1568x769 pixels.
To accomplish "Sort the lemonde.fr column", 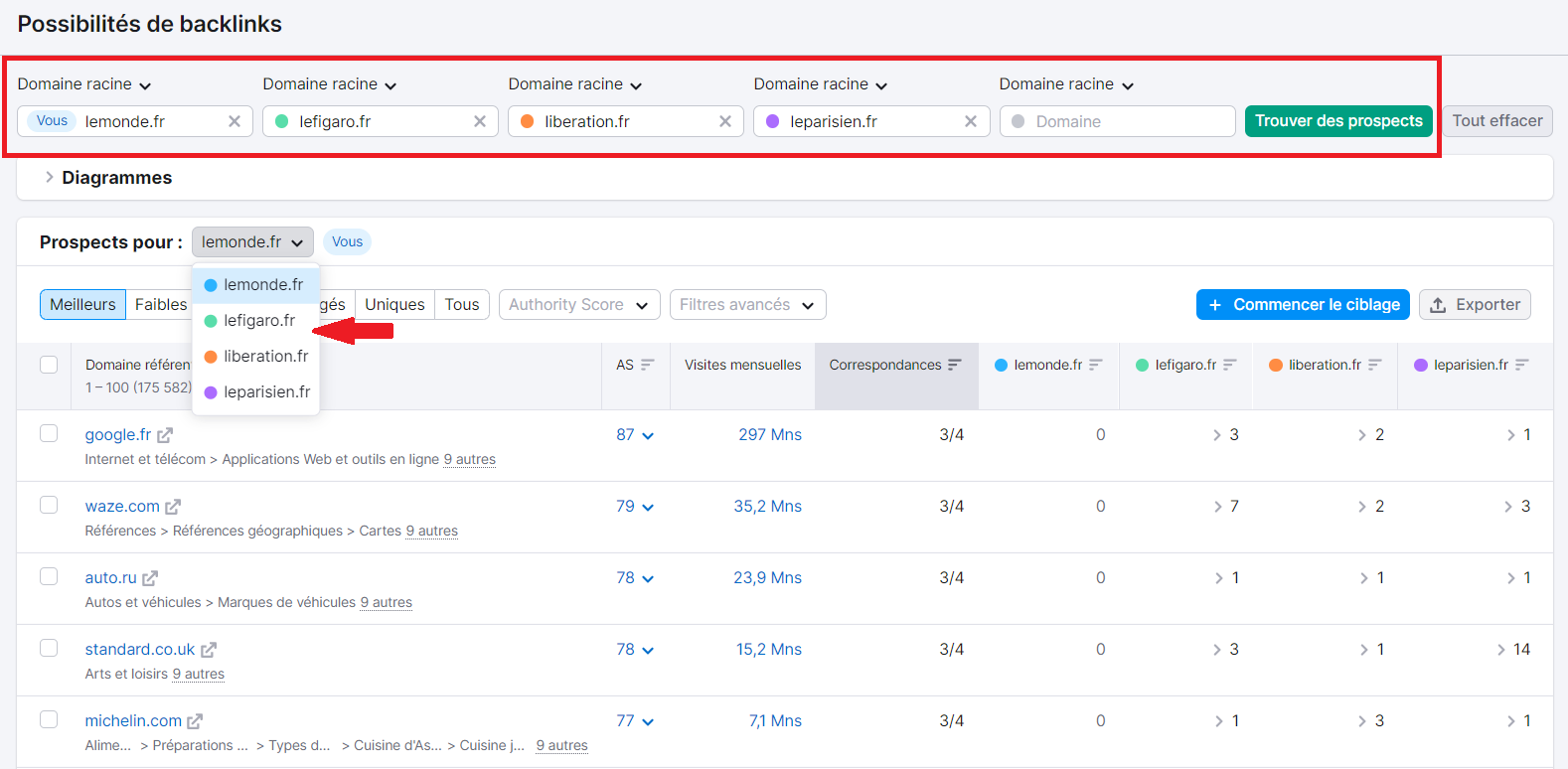I will coord(1096,365).
